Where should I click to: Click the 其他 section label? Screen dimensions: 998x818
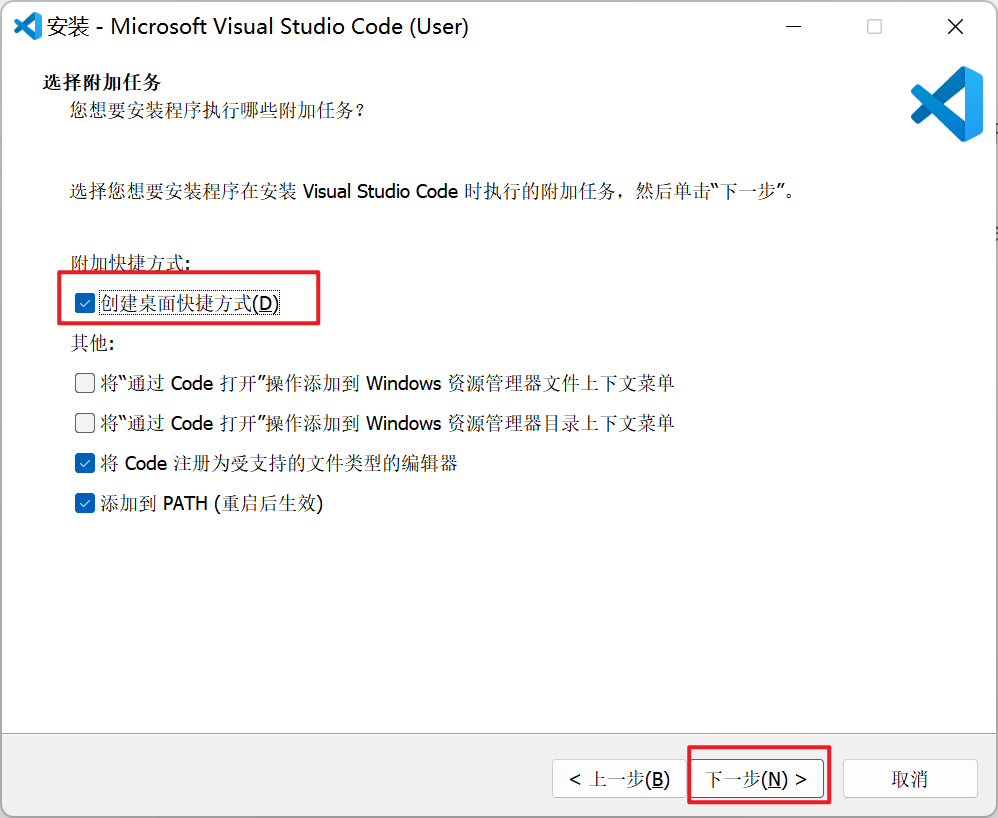click(x=92, y=343)
